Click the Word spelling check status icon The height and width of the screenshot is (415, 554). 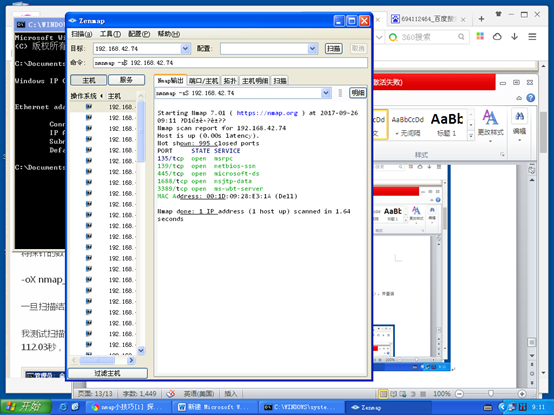tap(171, 393)
